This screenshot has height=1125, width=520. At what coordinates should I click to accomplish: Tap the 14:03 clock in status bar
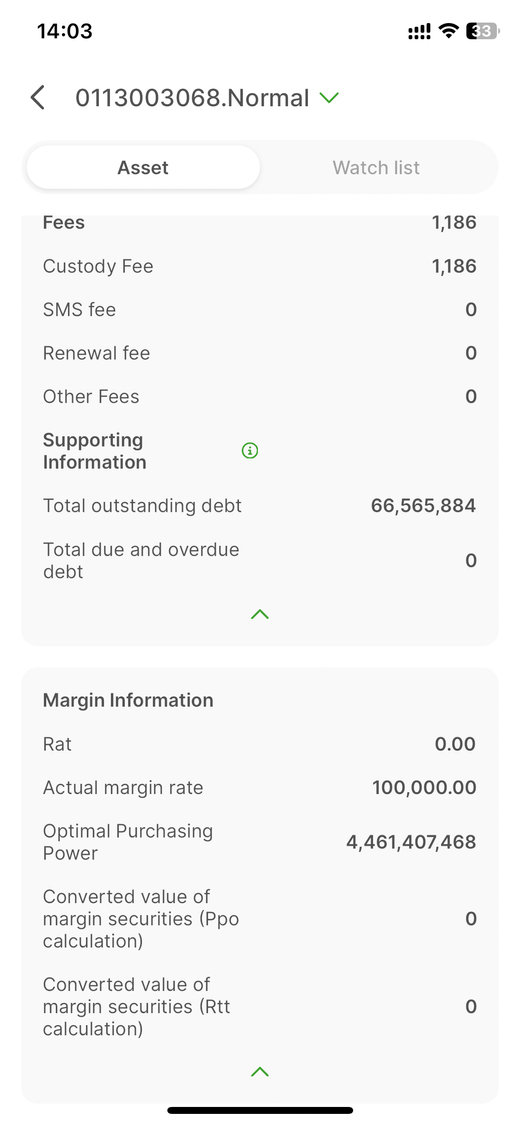point(65,31)
